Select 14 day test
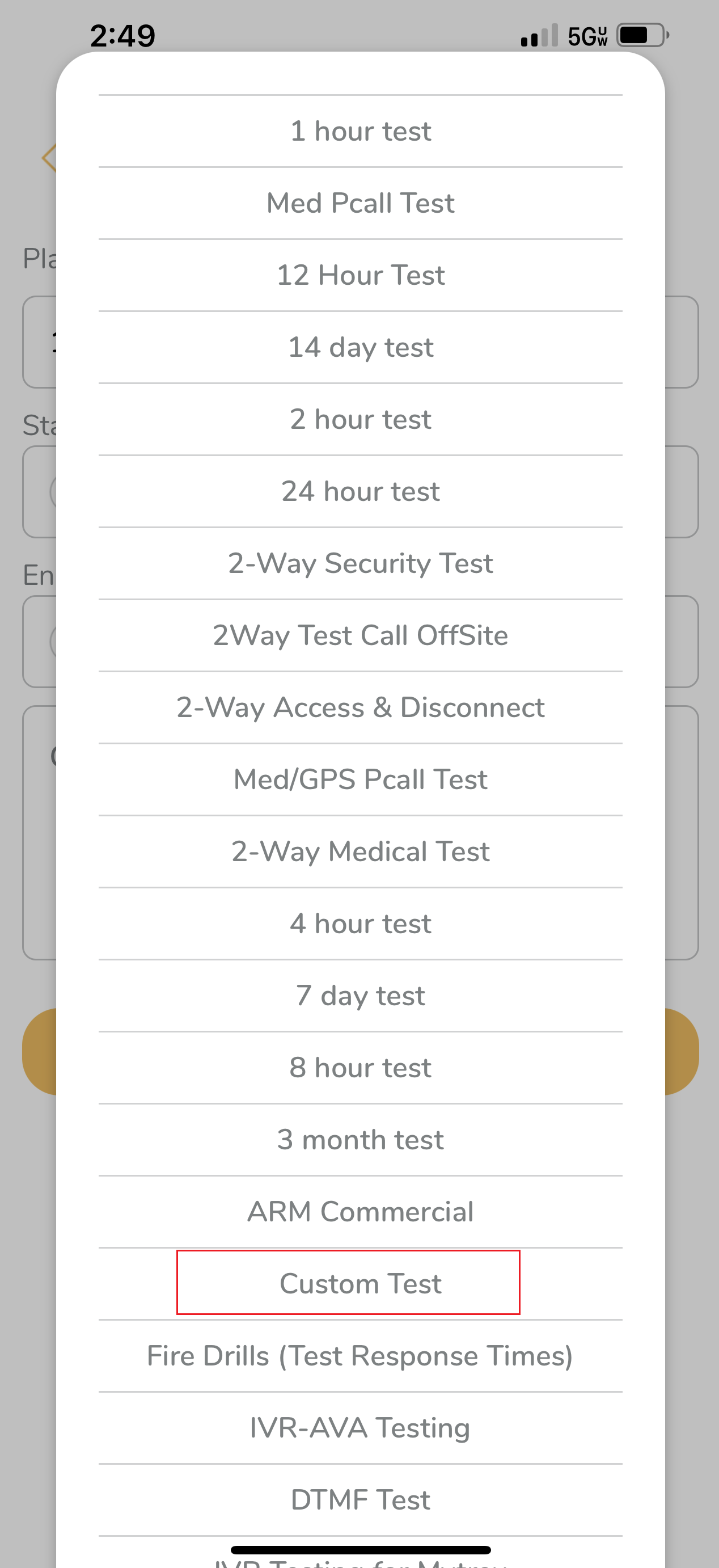The image size is (719, 1568). [360, 348]
